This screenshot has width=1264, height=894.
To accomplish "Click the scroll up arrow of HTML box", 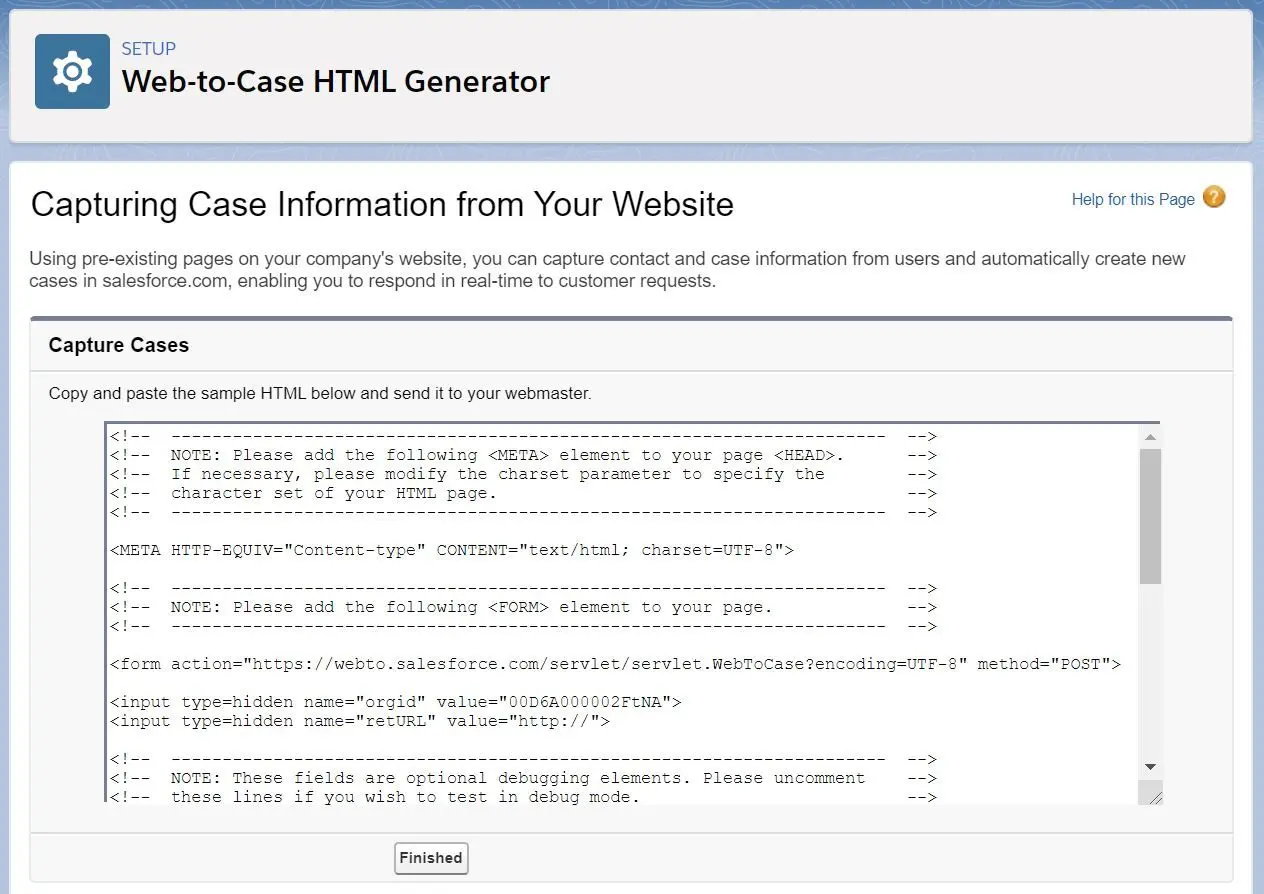I will coord(1150,437).
